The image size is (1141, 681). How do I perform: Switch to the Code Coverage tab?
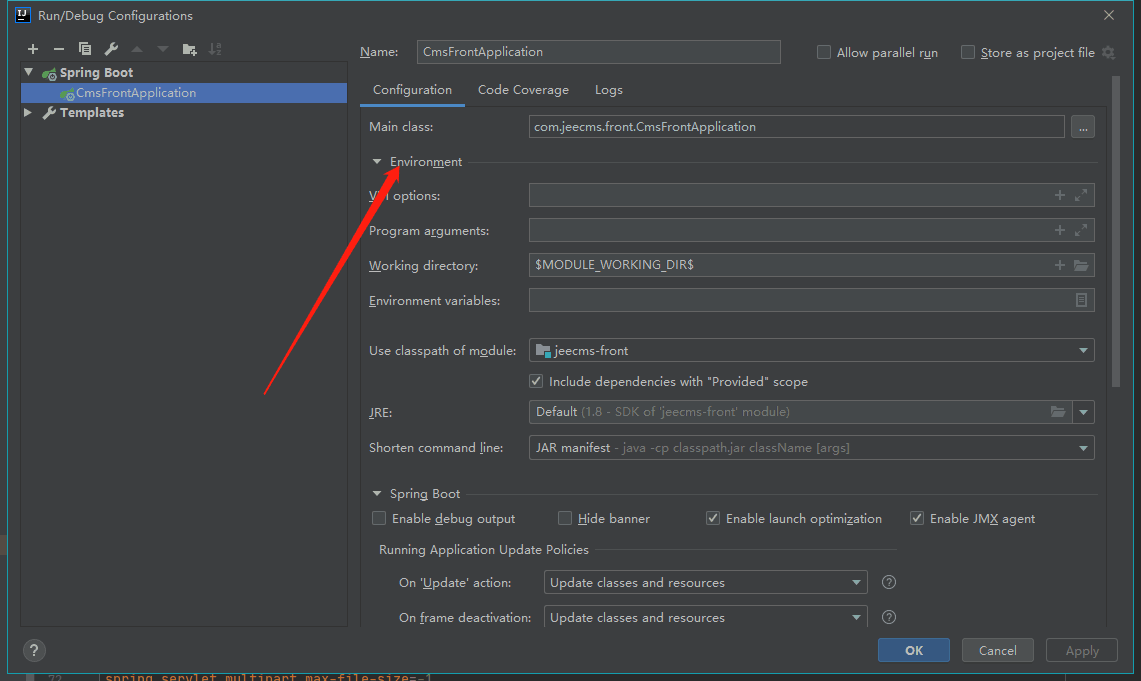(x=523, y=90)
